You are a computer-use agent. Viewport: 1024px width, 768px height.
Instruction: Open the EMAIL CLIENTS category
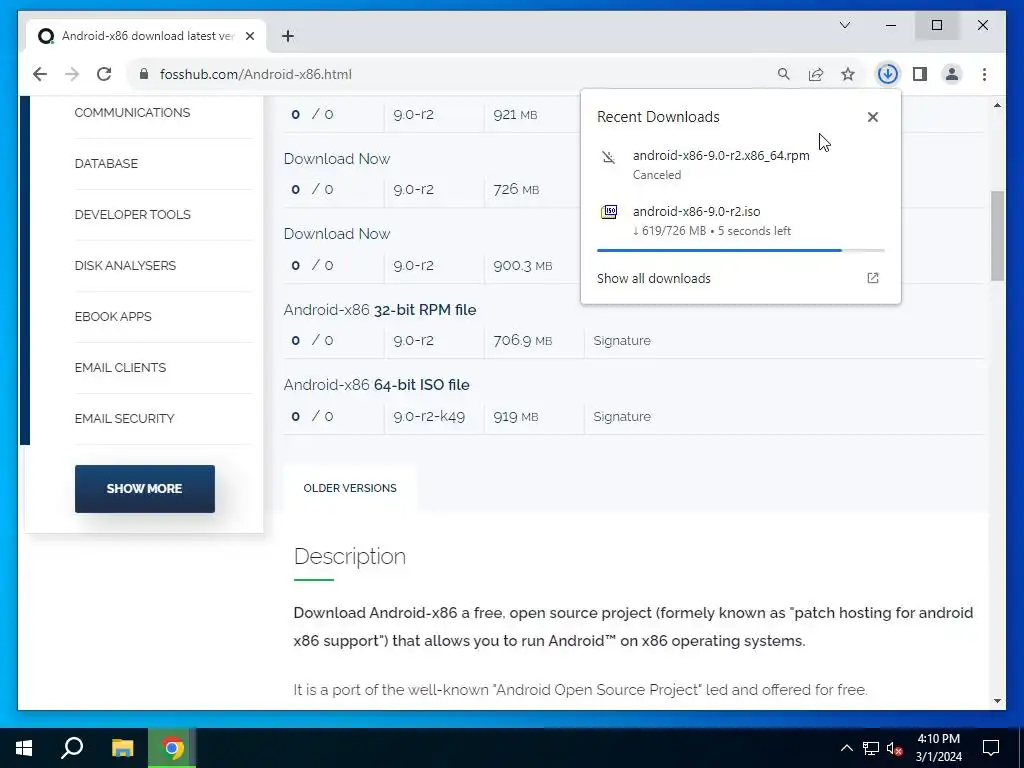click(x=120, y=367)
